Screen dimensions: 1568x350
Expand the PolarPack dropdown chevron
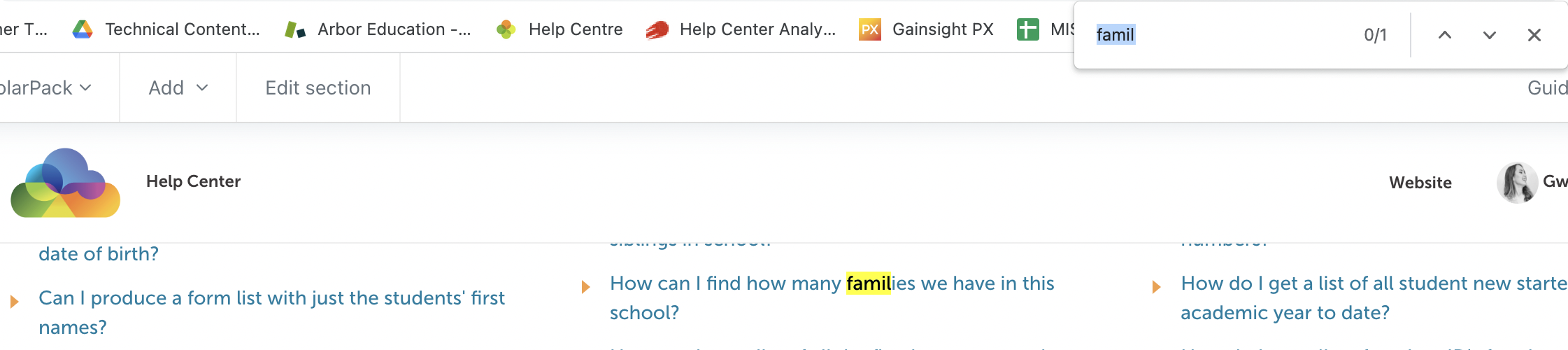[x=86, y=87]
